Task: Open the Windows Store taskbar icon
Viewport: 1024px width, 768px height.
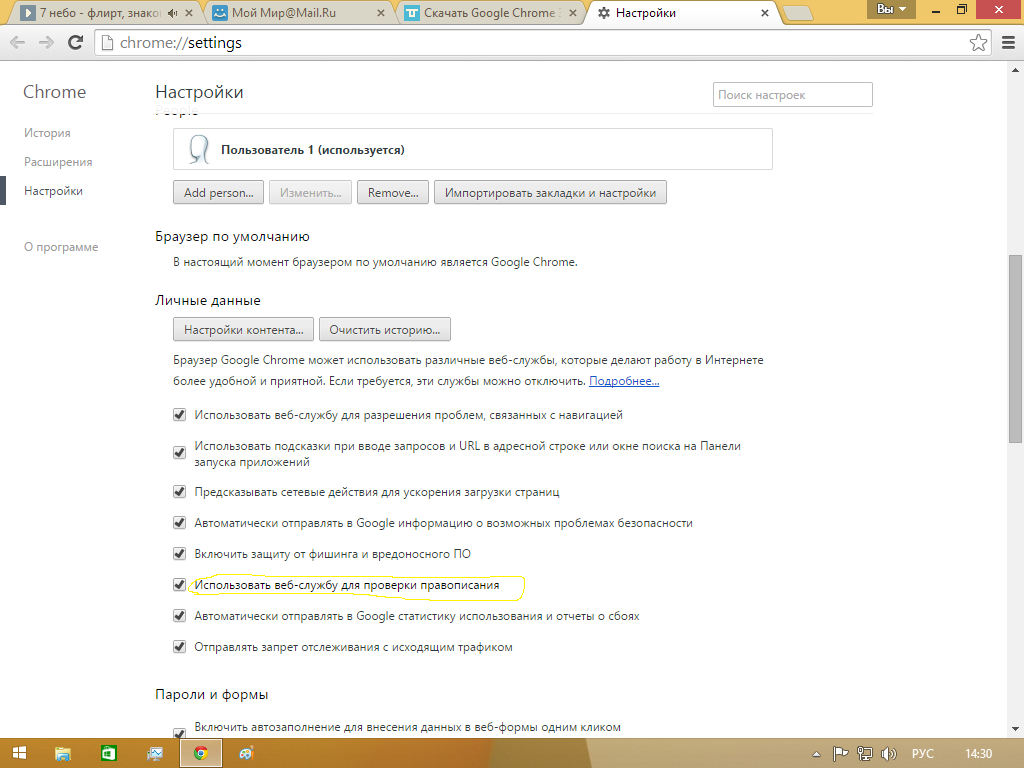Action: (x=108, y=754)
